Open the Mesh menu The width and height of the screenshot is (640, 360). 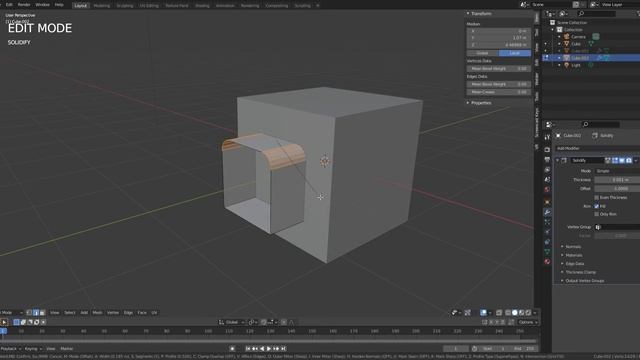tap(97, 313)
